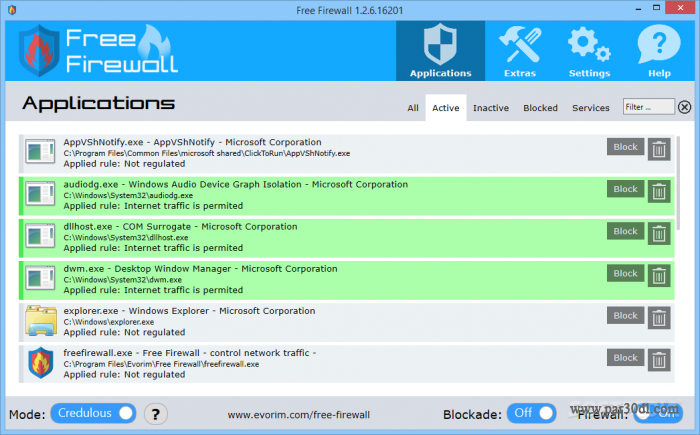Delete the dwm.exe entry with trash icon
Image resolution: width=700 pixels, height=435 pixels.
[x=659, y=276]
